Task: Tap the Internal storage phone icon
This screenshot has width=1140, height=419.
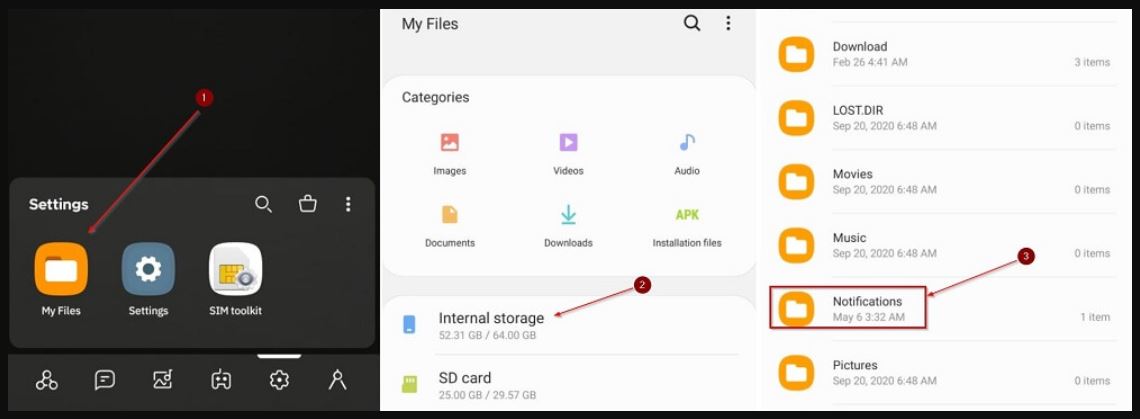Action: 409,324
